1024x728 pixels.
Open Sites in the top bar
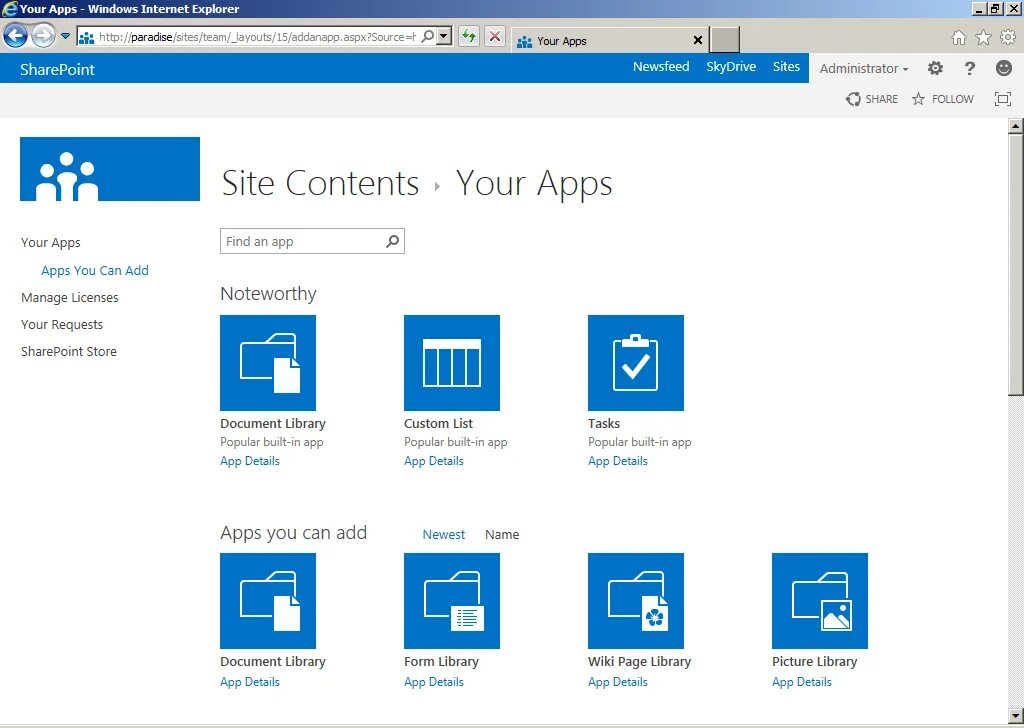click(786, 67)
